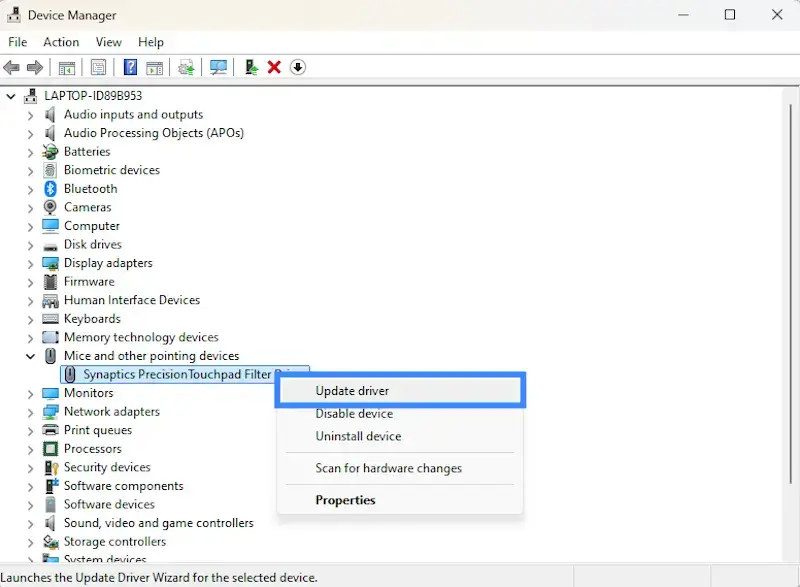The height and width of the screenshot is (587, 800).
Task: Open Help using the blue question mark icon
Action: coord(130,67)
